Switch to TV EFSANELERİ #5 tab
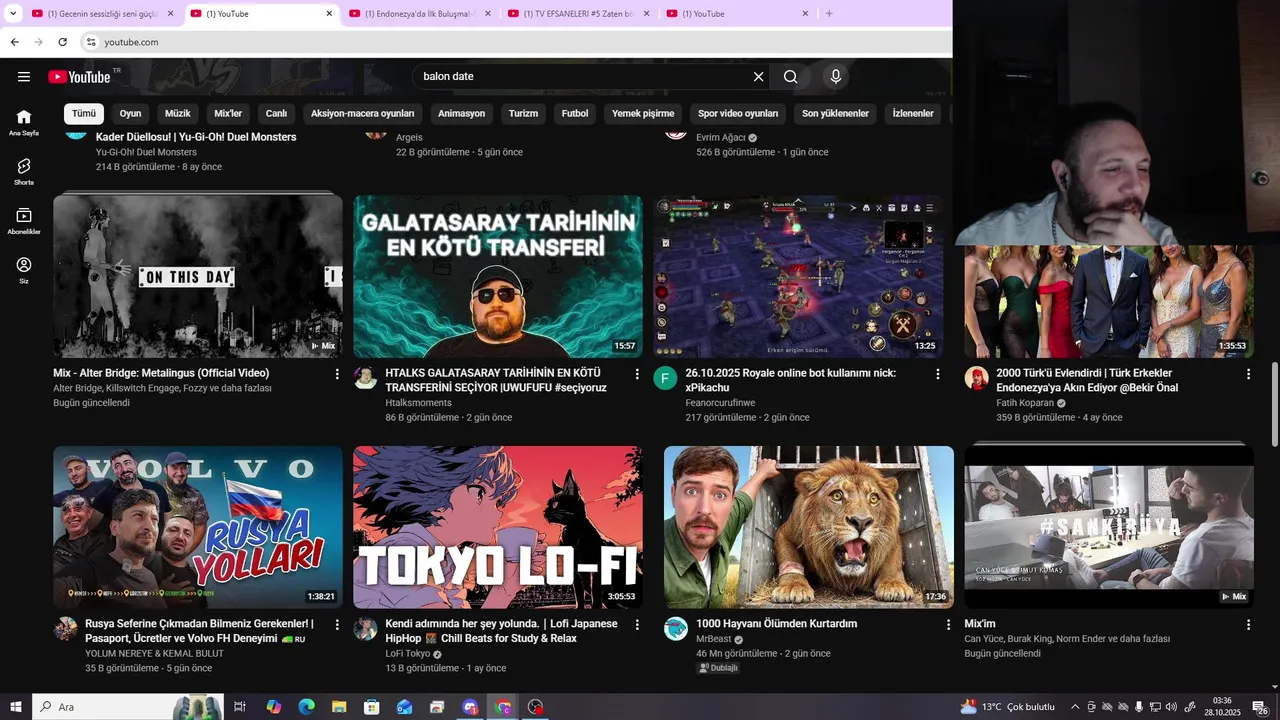Image resolution: width=1280 pixels, height=720 pixels. (578, 14)
